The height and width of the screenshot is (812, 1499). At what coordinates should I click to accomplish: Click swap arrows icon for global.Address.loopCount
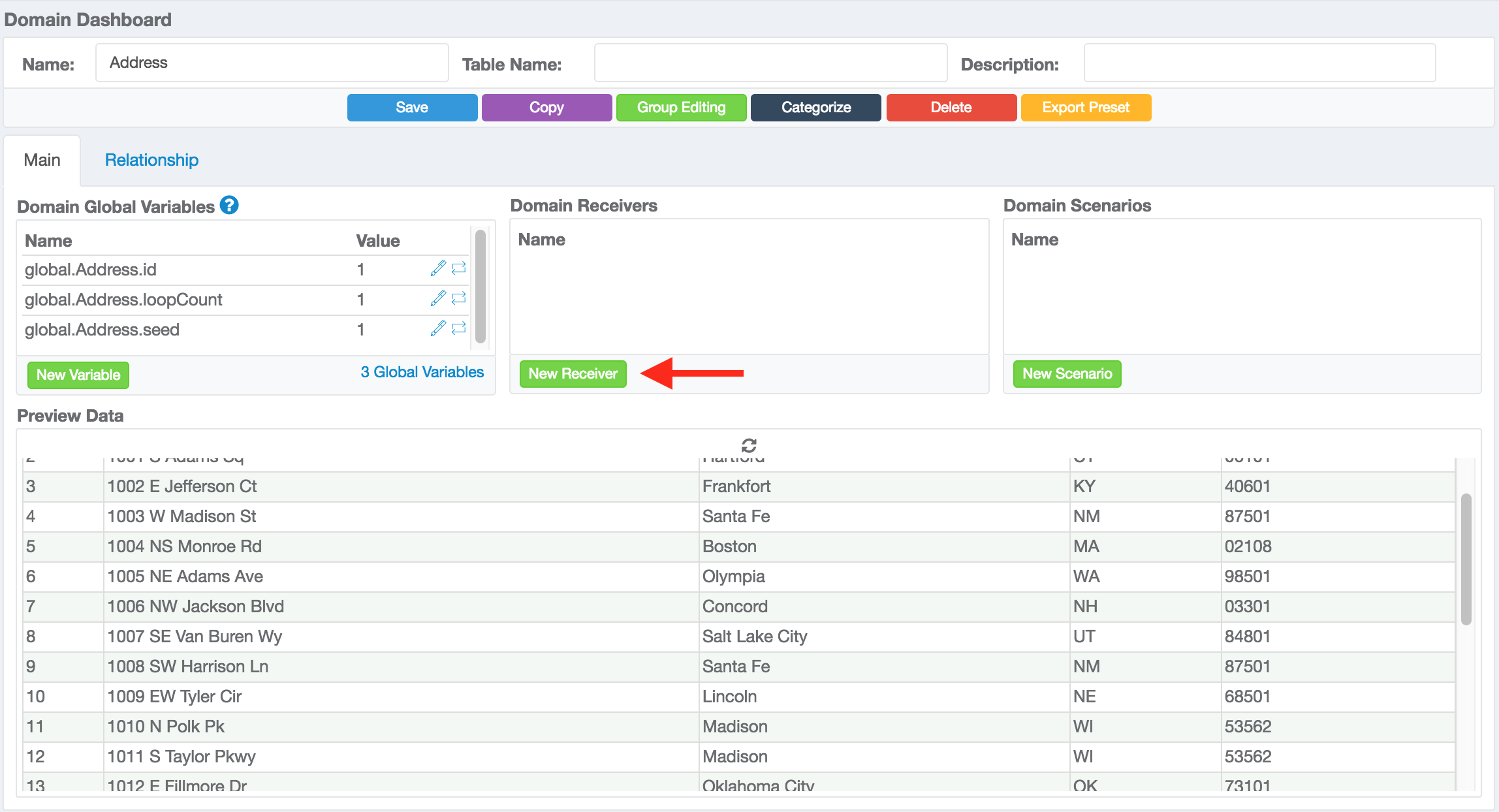[459, 298]
